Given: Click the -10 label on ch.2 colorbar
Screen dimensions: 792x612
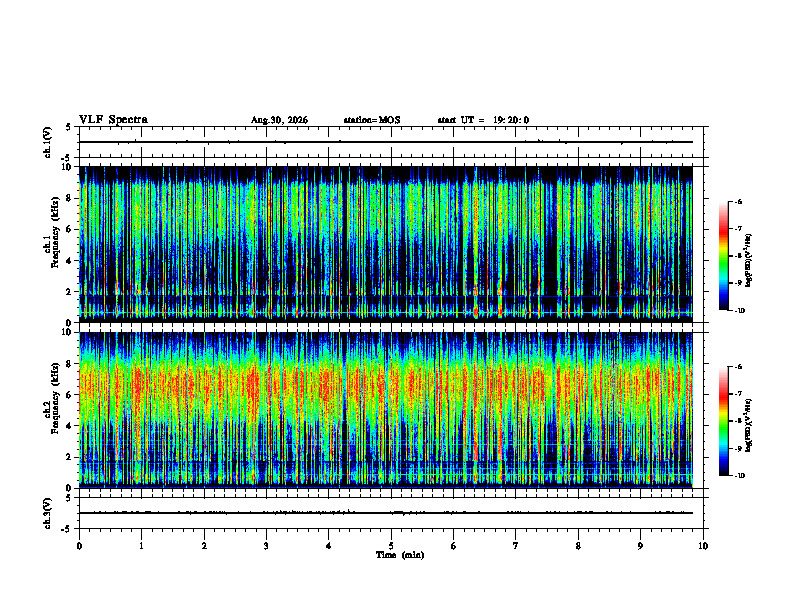Looking at the screenshot, I should (x=739, y=475).
